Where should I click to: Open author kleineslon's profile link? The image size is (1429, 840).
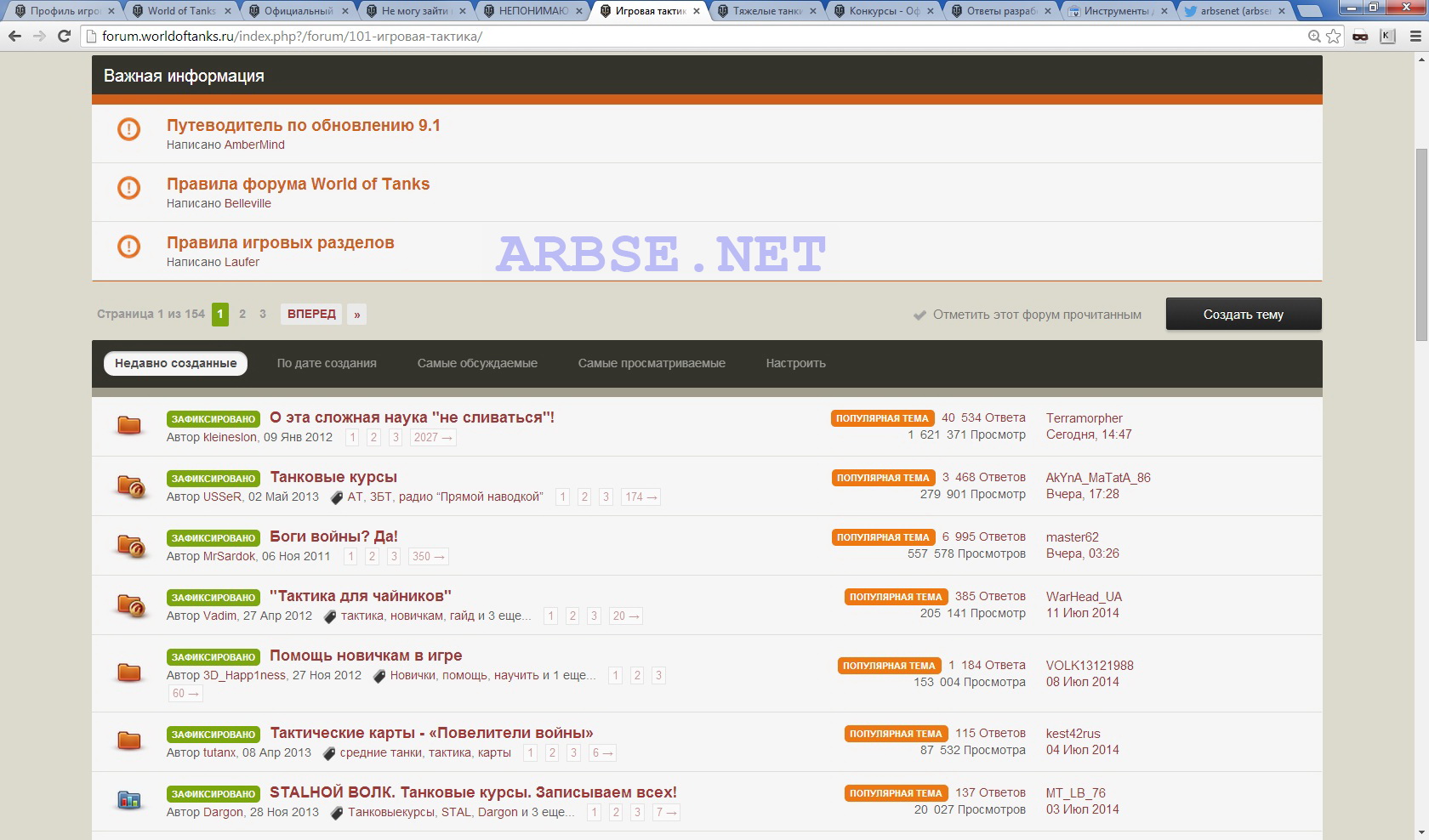pyautogui.click(x=230, y=437)
